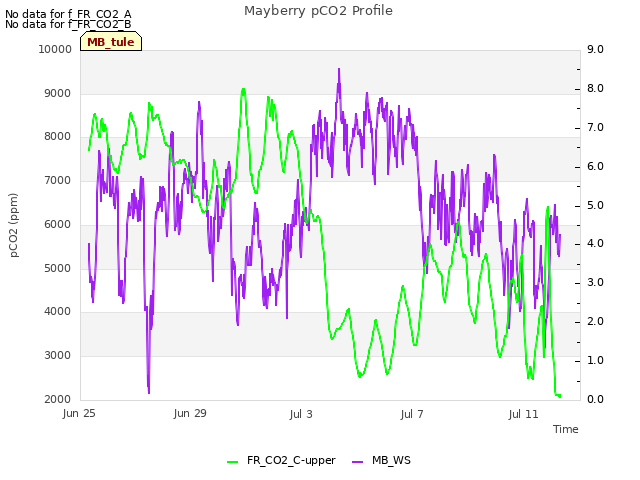
Task: Click the 3000 left axis value
Action: pyautogui.click(x=58, y=356)
